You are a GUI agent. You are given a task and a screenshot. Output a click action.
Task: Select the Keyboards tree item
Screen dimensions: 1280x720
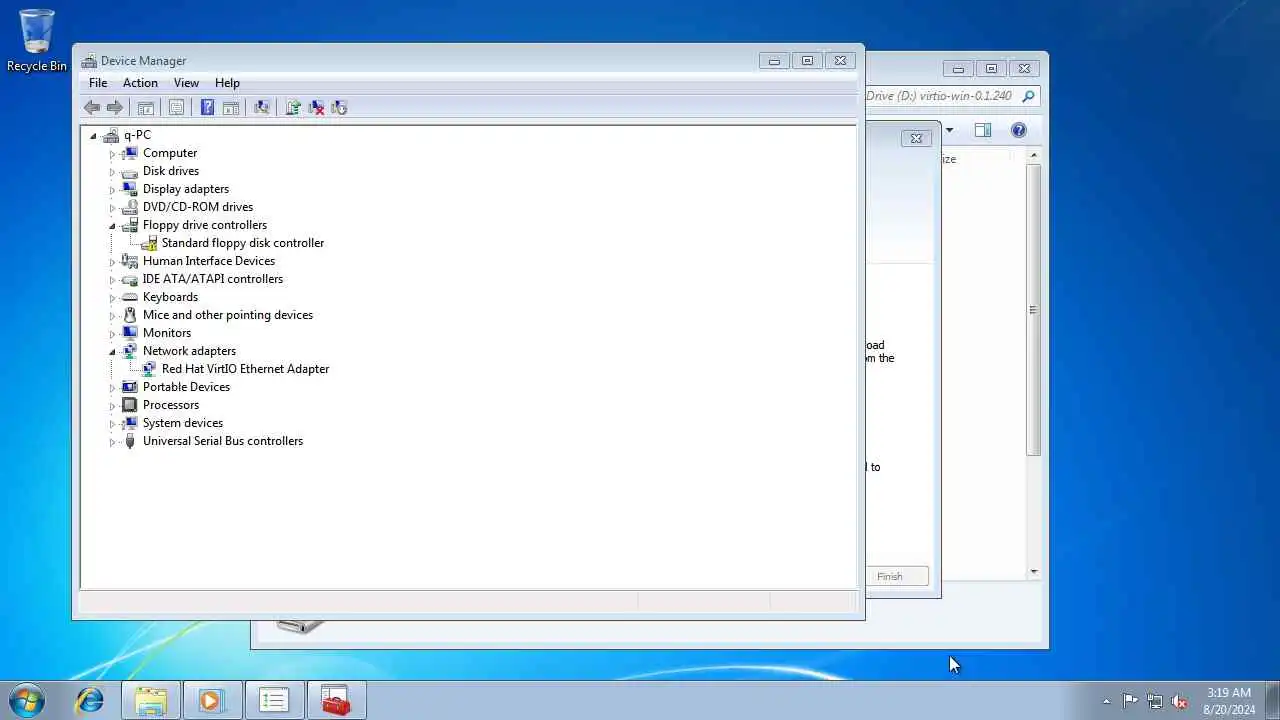point(170,297)
